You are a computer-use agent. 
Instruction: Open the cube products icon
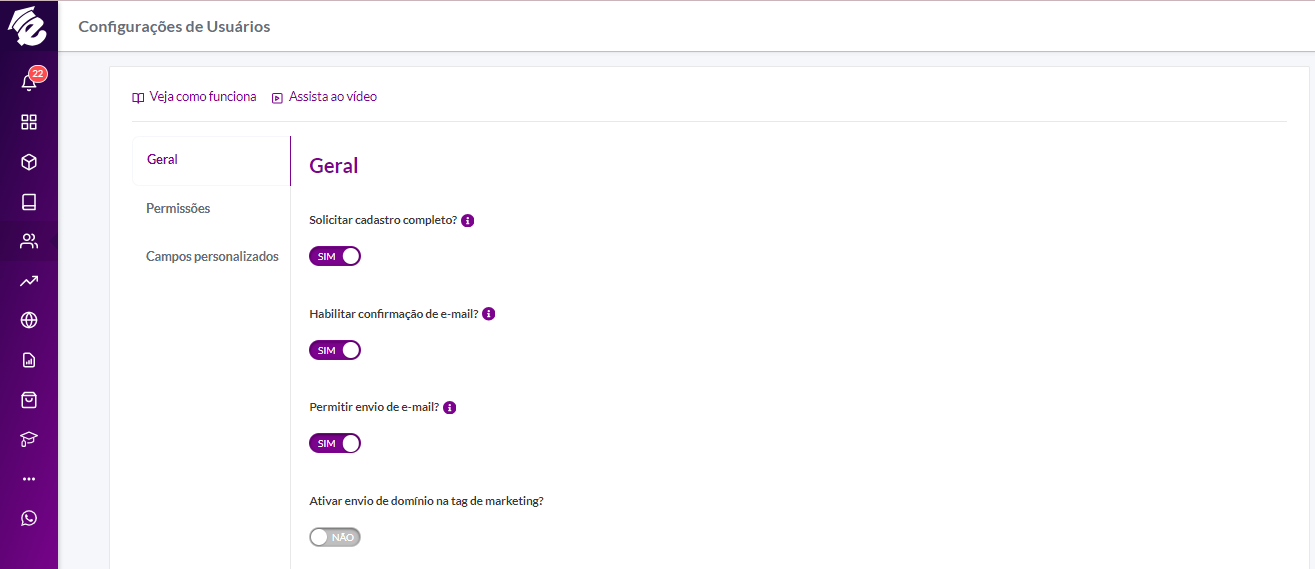[29, 162]
